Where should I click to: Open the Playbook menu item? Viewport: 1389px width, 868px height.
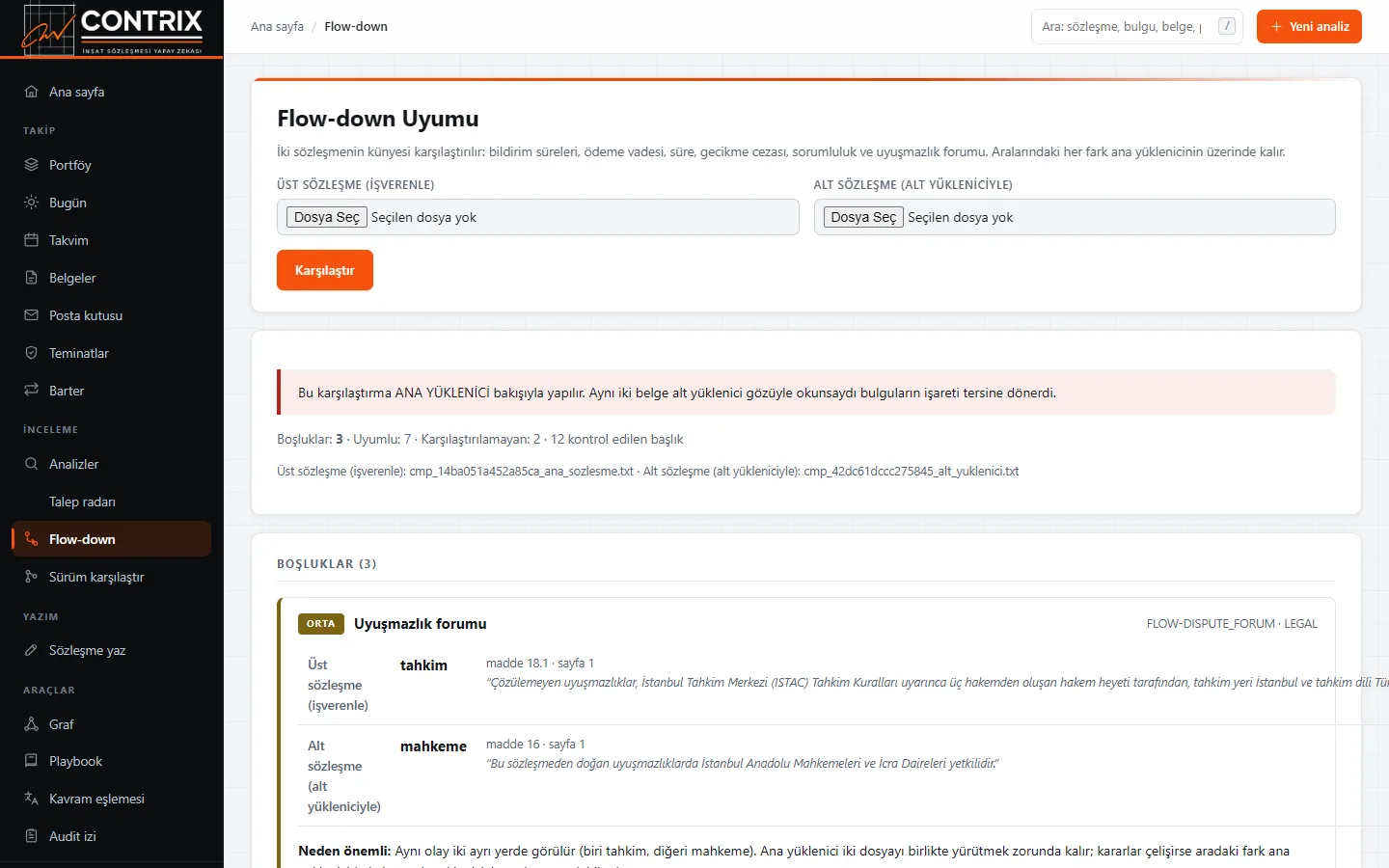(x=112, y=761)
